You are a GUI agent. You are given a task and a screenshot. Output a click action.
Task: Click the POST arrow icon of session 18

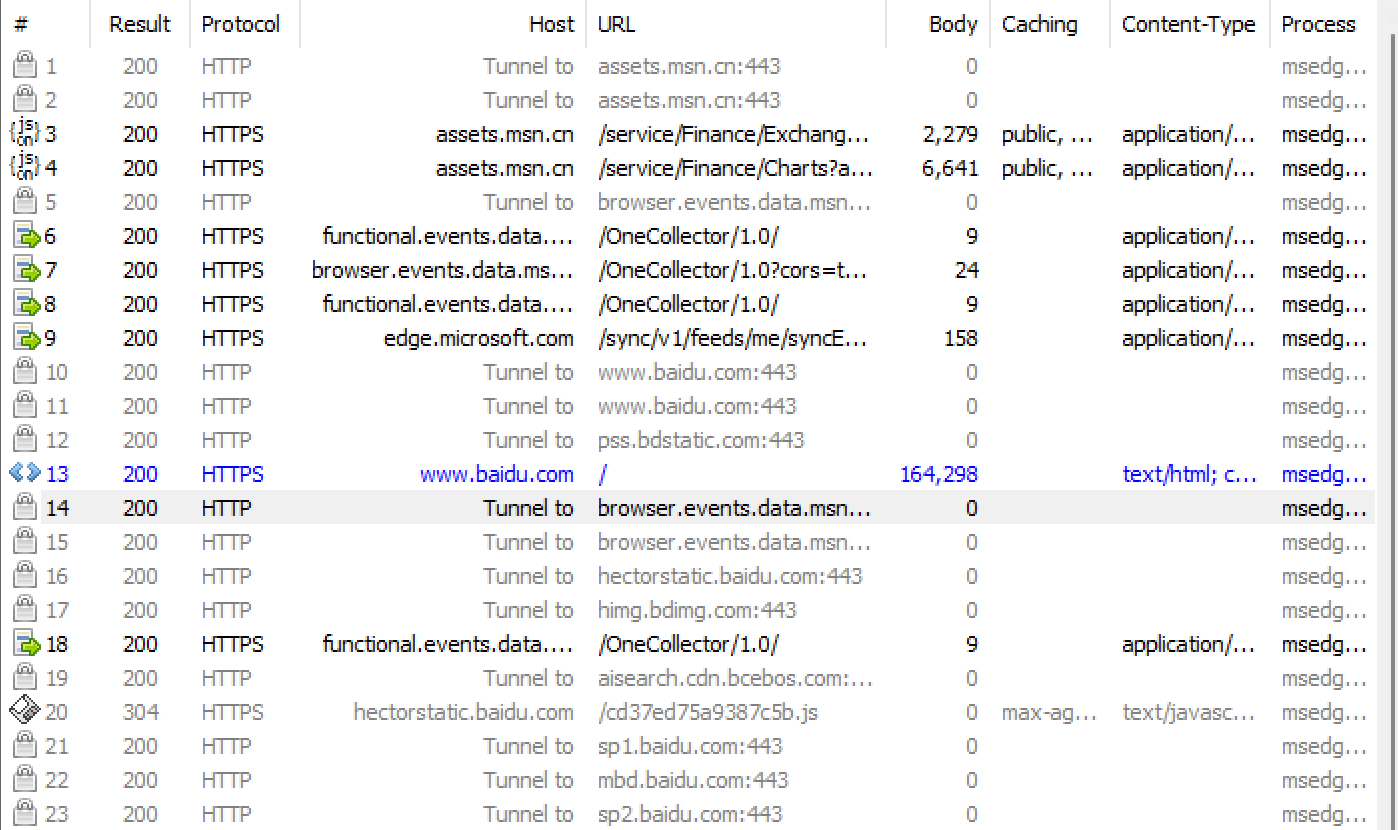click(x=25, y=645)
